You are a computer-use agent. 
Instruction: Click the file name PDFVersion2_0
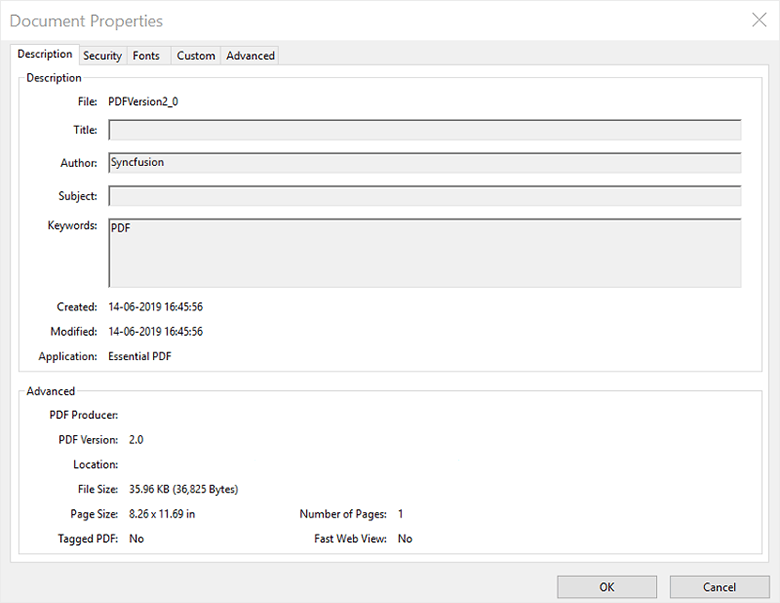click(x=143, y=101)
